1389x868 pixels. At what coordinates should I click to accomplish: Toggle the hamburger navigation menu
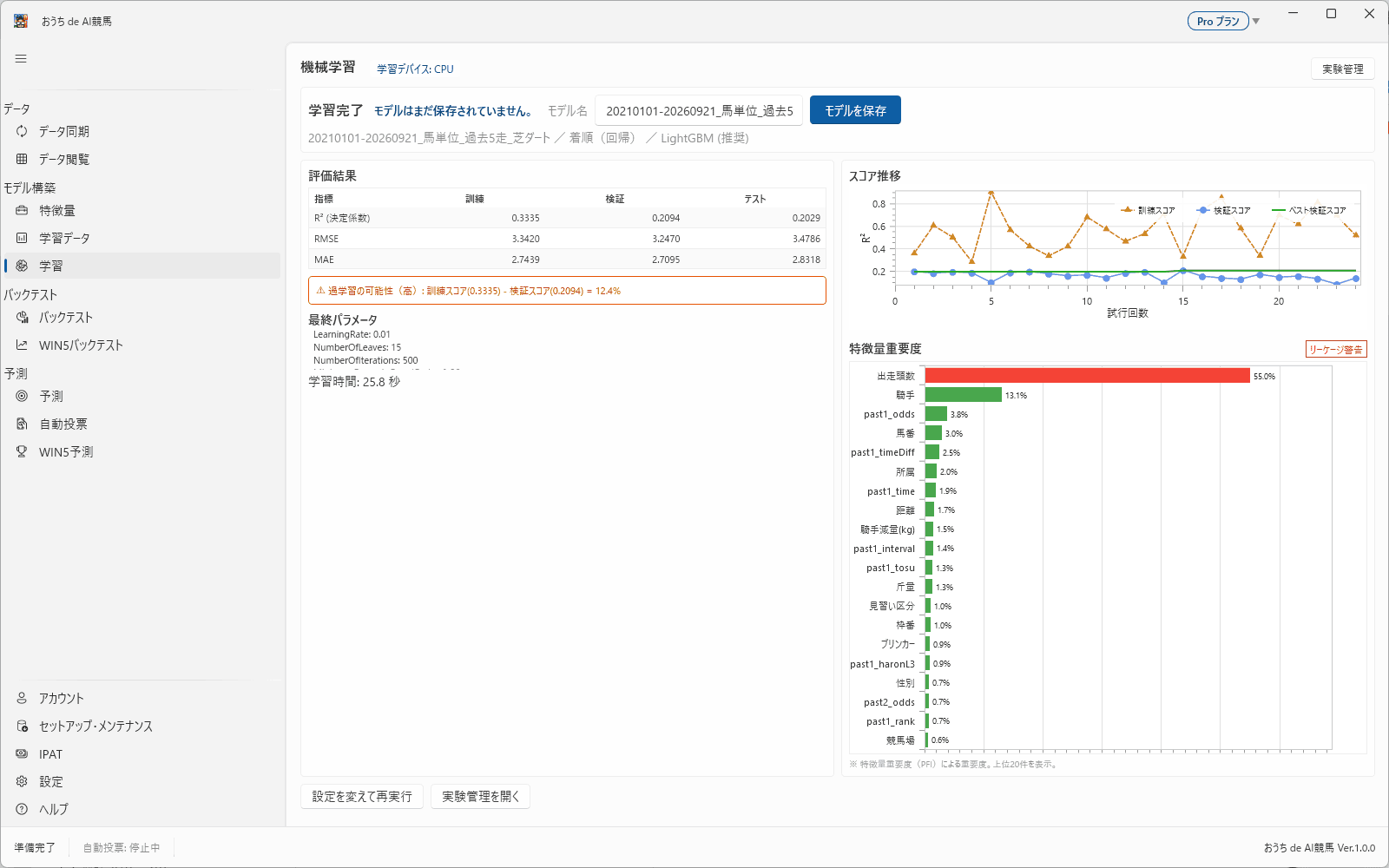coord(21,58)
